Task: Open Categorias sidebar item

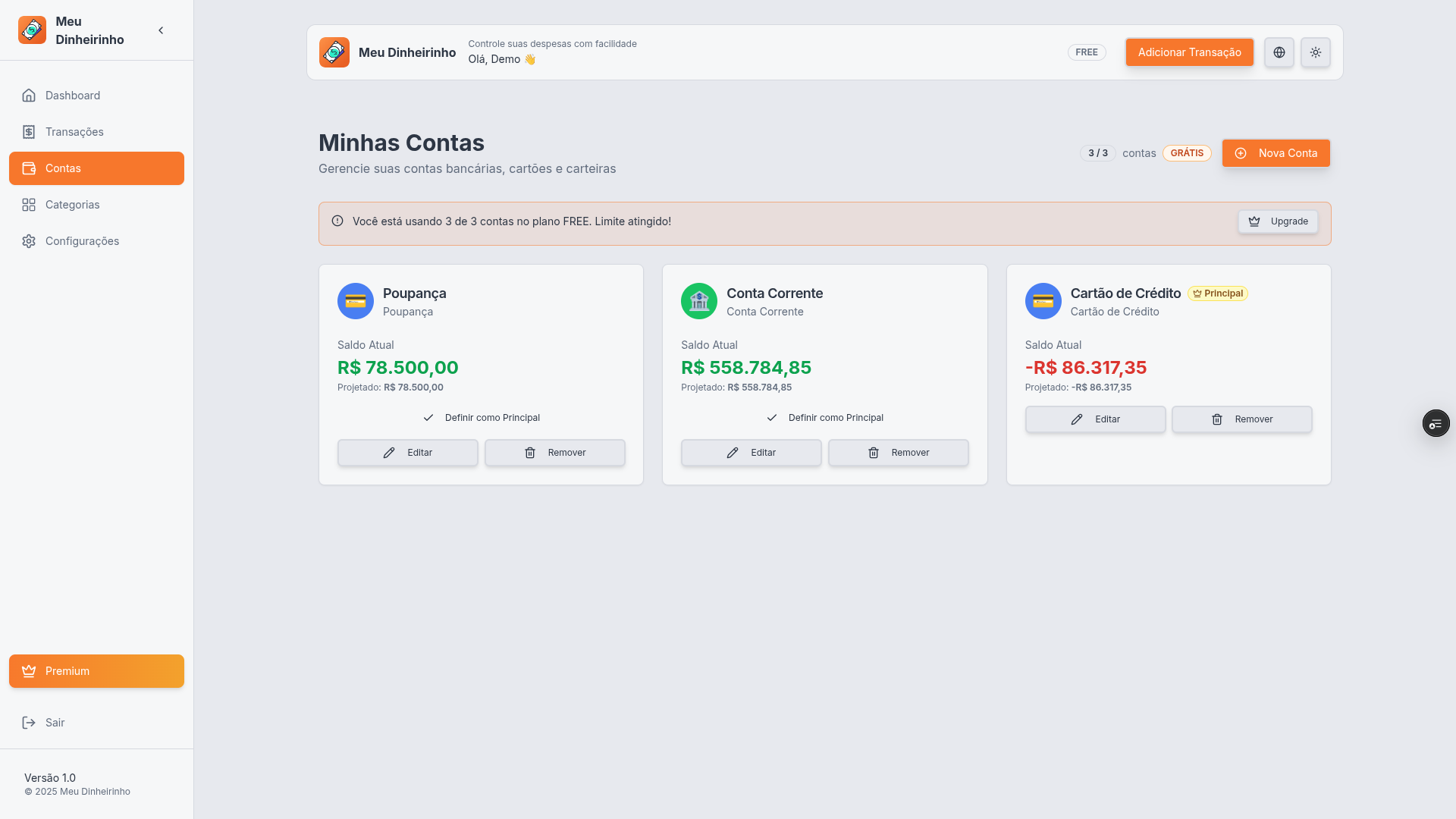Action: pyautogui.click(x=72, y=205)
